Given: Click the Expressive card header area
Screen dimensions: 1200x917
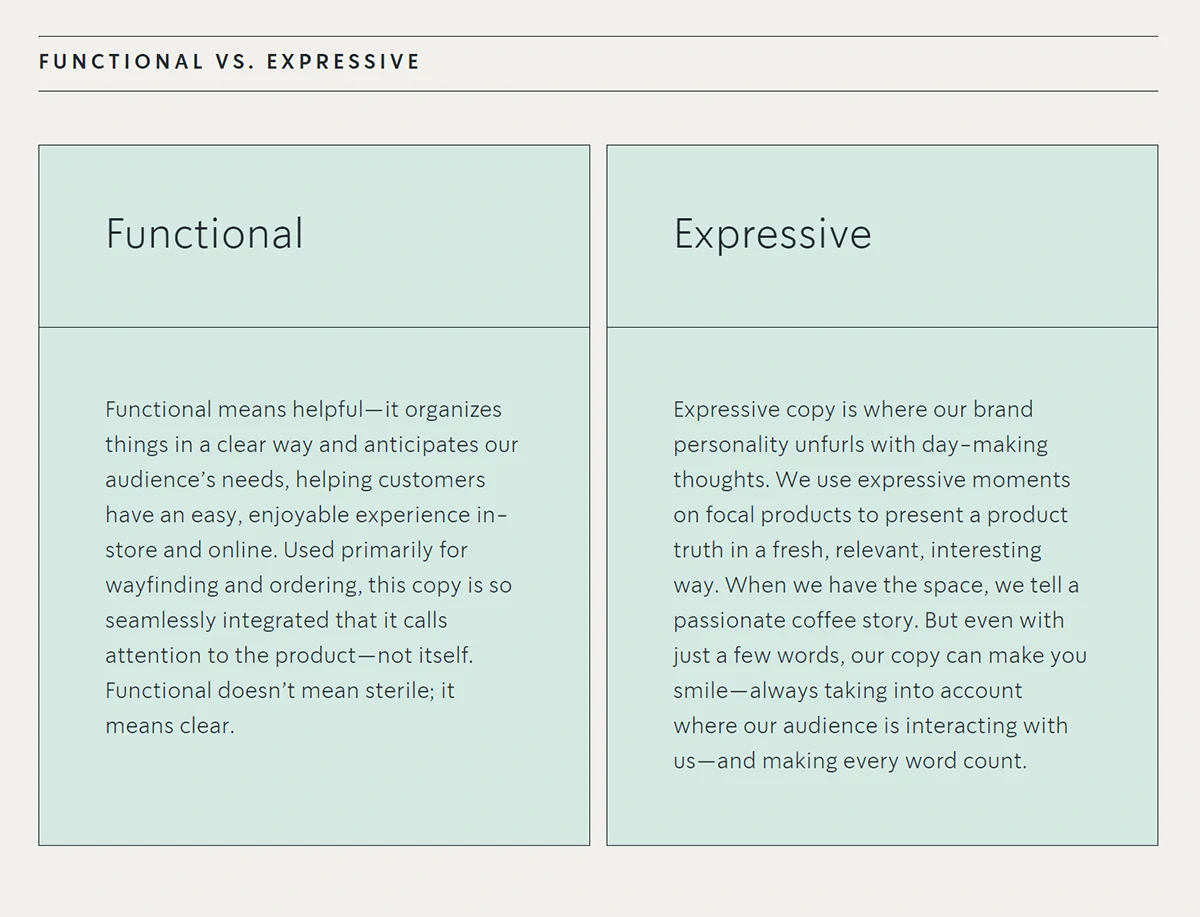Looking at the screenshot, I should pyautogui.click(x=882, y=236).
